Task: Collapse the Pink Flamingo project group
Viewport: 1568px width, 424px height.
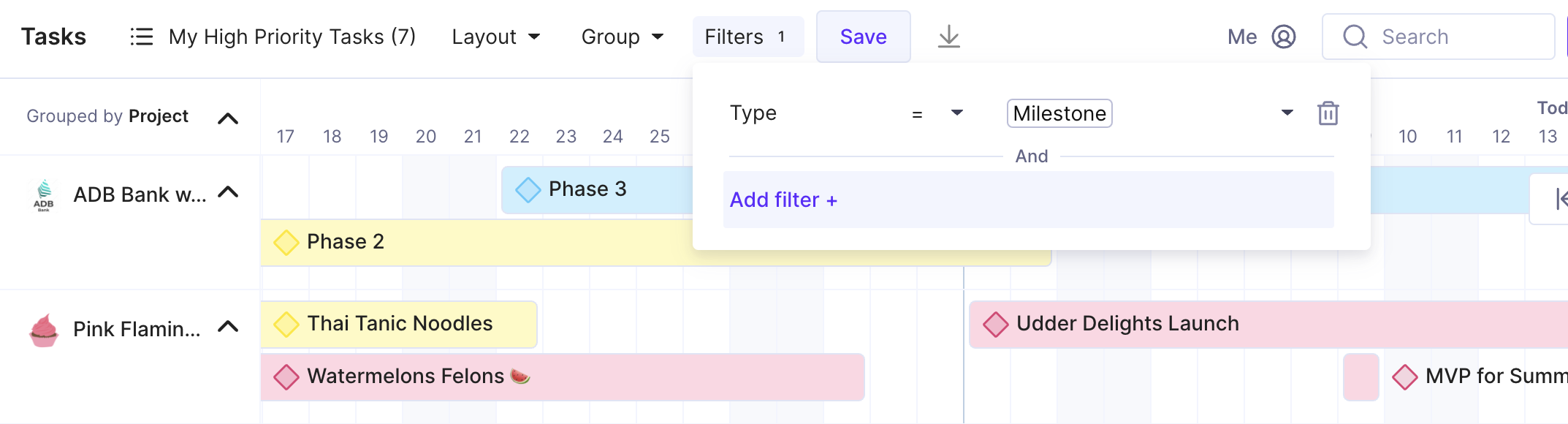Action: click(x=228, y=327)
